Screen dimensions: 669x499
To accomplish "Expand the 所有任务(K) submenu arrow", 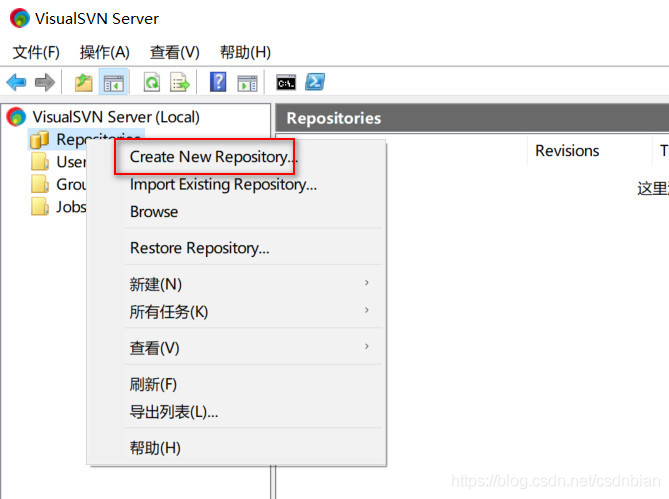I will (366, 310).
